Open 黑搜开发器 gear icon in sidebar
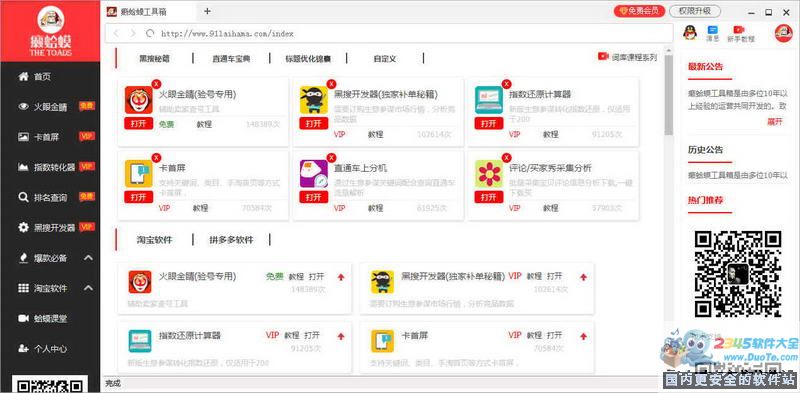Image resolution: width=800 pixels, height=393 pixels. [x=23, y=228]
